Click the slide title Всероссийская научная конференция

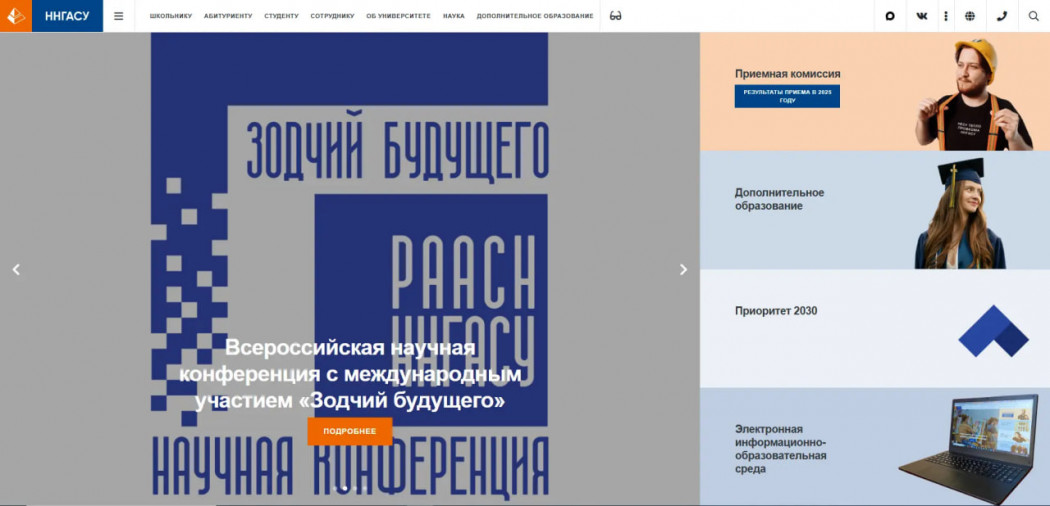tap(350, 375)
